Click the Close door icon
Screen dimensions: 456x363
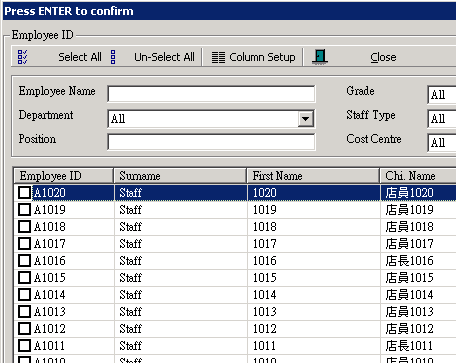pyautogui.click(x=320, y=57)
